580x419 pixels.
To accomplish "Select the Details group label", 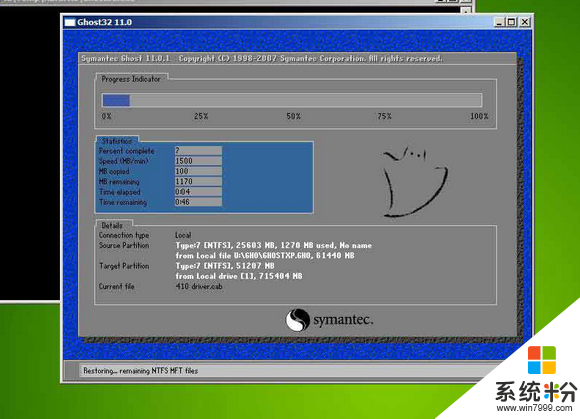I will pyautogui.click(x=112, y=226).
